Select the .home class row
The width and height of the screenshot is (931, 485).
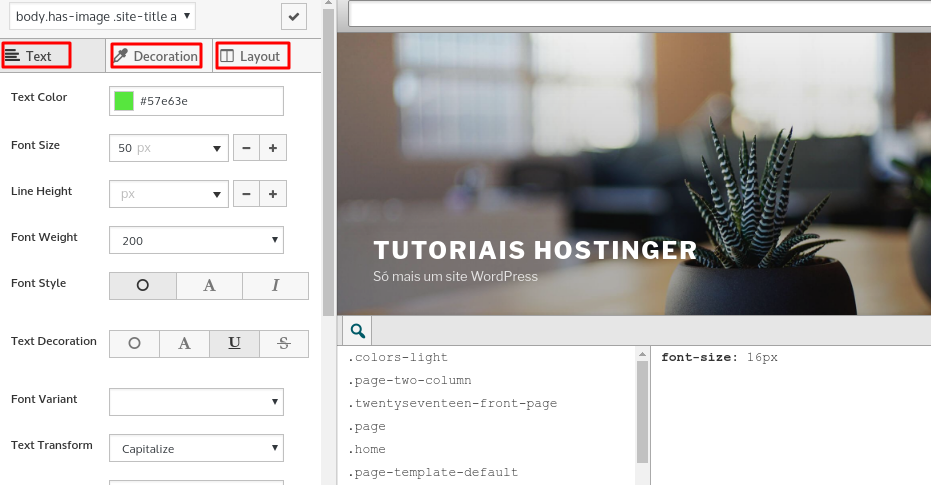[366, 449]
